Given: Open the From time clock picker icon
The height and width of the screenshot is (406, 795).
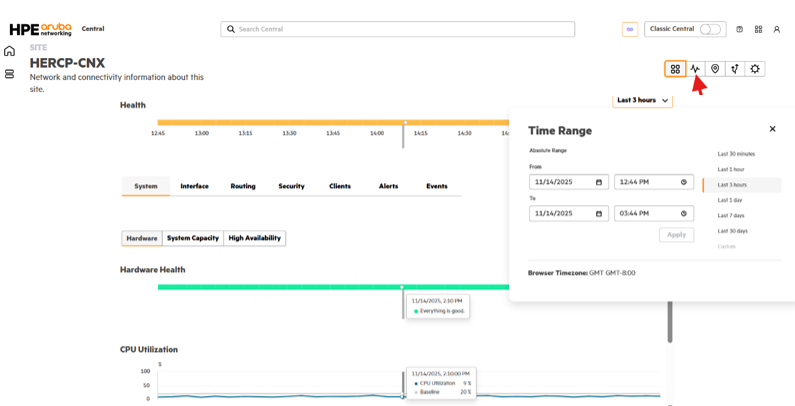Looking at the screenshot, I should click(x=684, y=182).
